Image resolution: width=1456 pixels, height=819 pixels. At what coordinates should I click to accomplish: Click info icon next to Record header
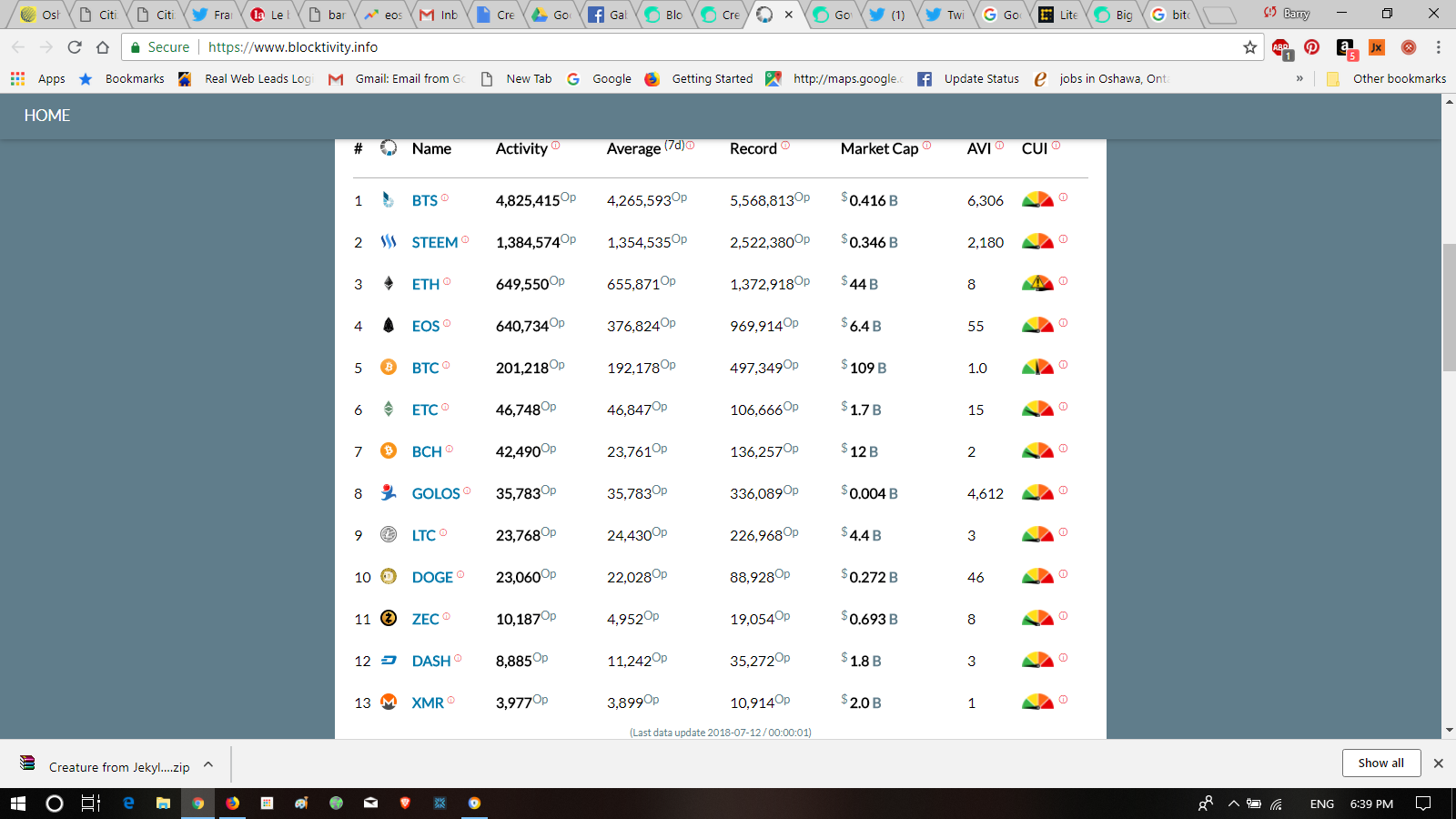(x=785, y=145)
